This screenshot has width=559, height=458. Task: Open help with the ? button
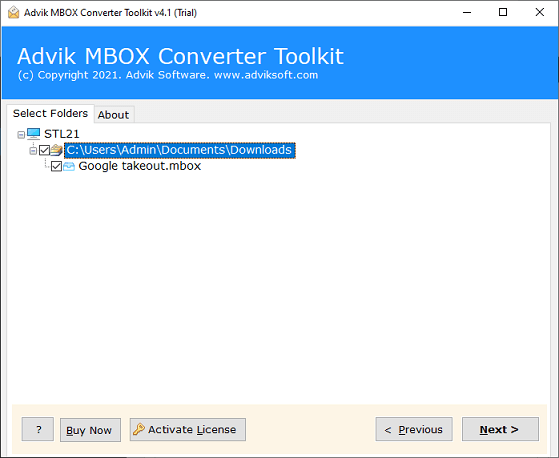click(x=38, y=429)
